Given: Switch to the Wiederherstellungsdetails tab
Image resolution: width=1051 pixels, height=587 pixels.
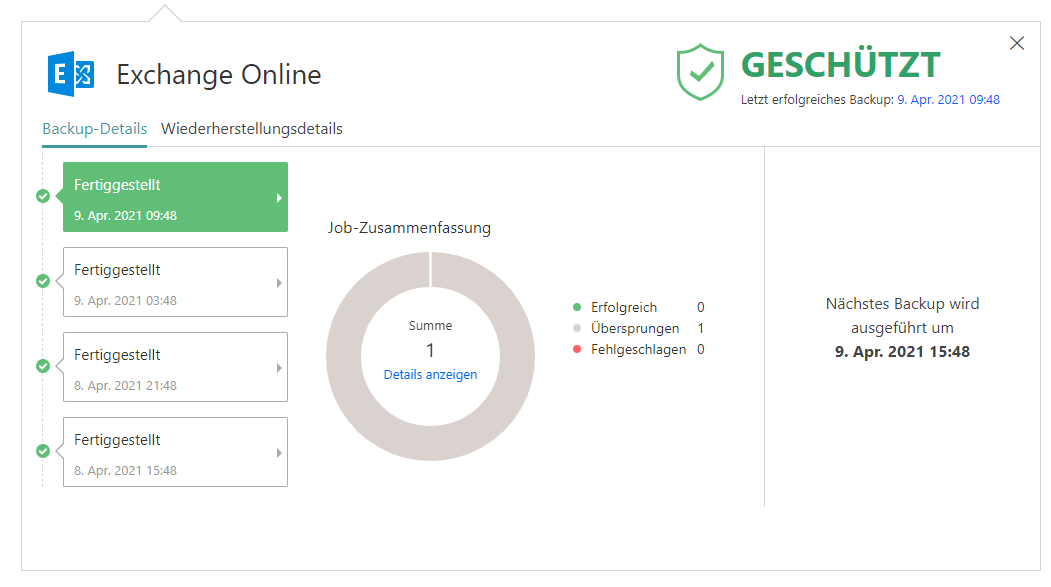Looking at the screenshot, I should coord(253,129).
